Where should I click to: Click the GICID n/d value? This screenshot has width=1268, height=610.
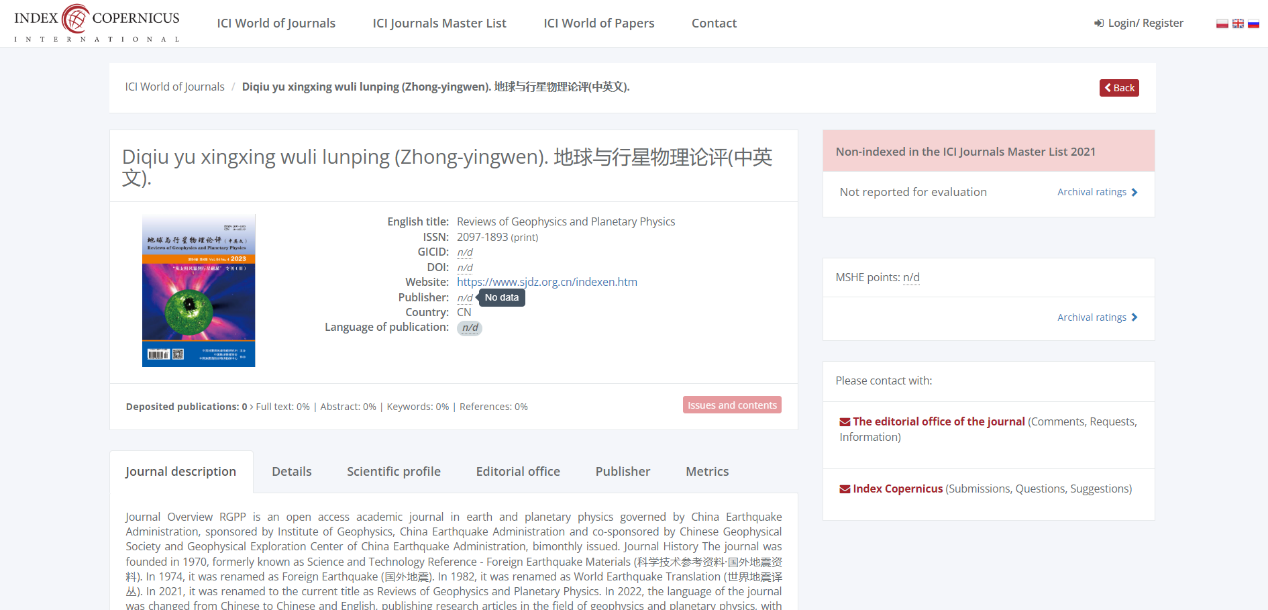pos(465,252)
